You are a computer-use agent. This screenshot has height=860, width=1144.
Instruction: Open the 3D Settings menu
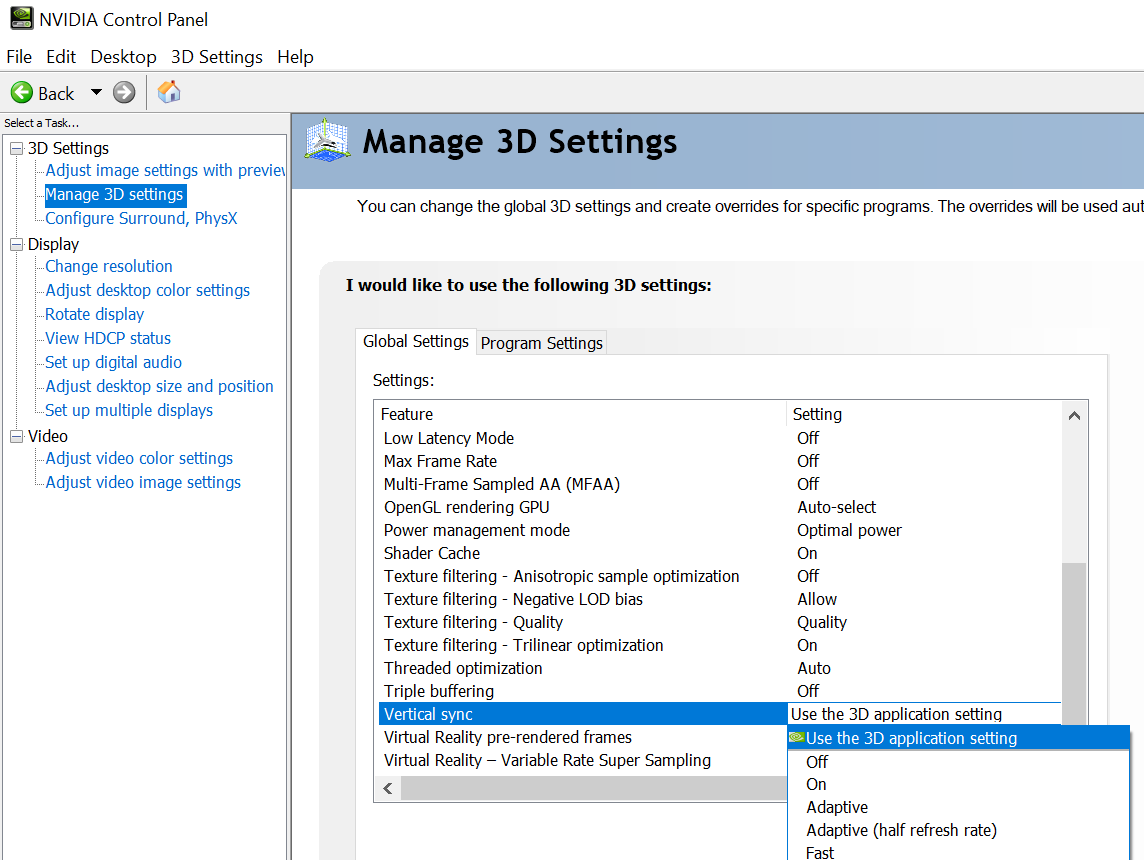[x=217, y=57]
